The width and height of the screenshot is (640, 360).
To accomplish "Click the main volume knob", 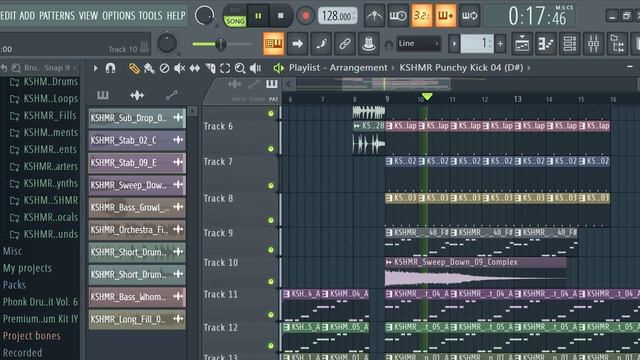I will [204, 16].
